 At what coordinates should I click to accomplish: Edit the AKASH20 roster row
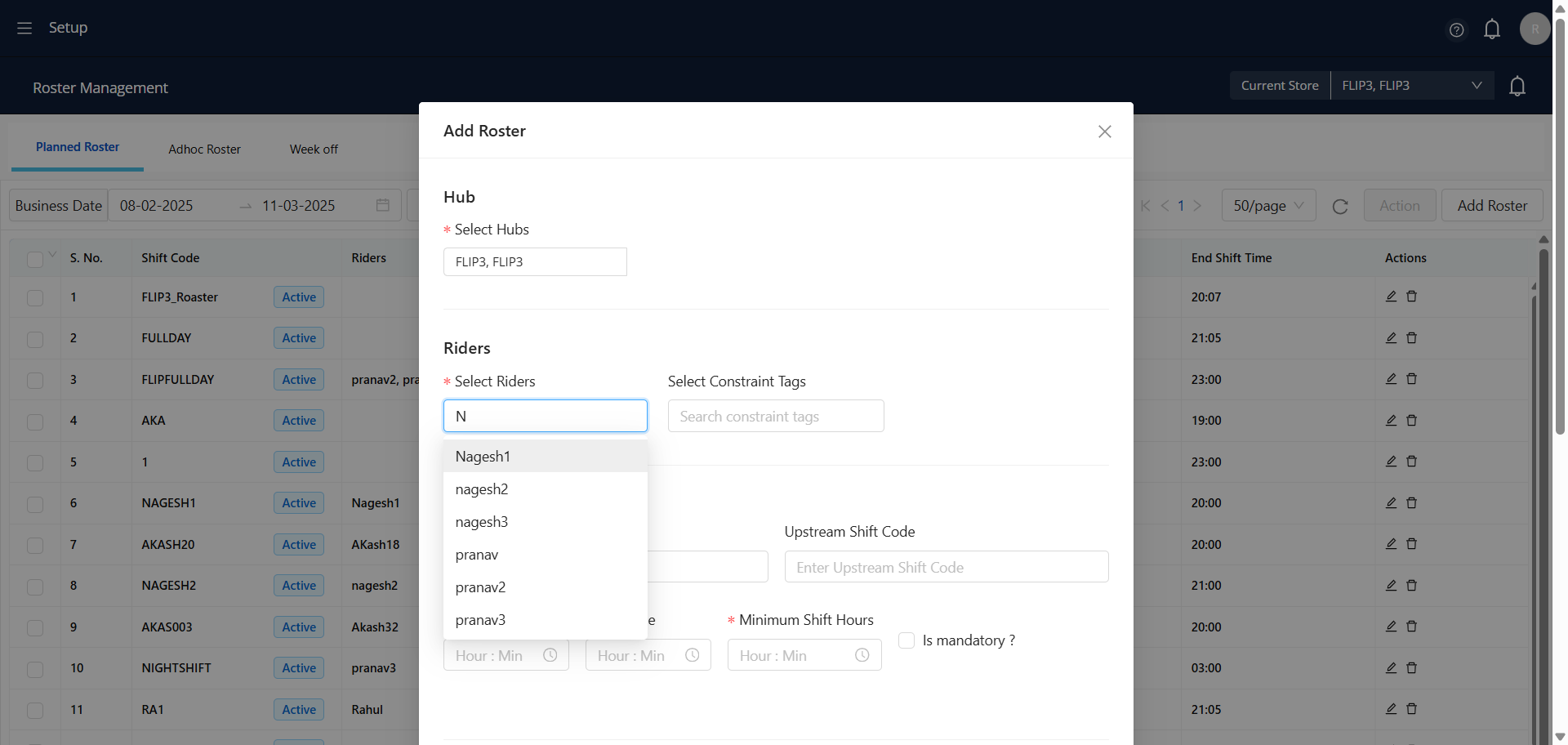pos(1391,544)
